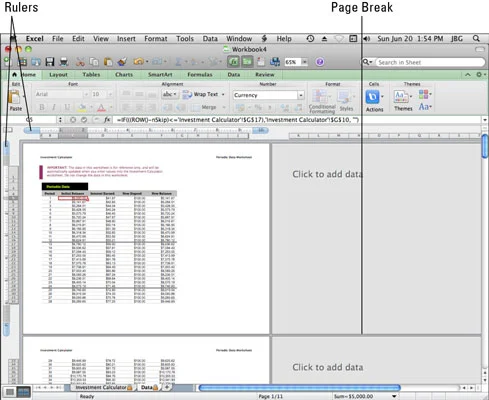Screen dimensions: 489x400
Task: Open the search options magnifier dropdown
Action: pos(367,62)
